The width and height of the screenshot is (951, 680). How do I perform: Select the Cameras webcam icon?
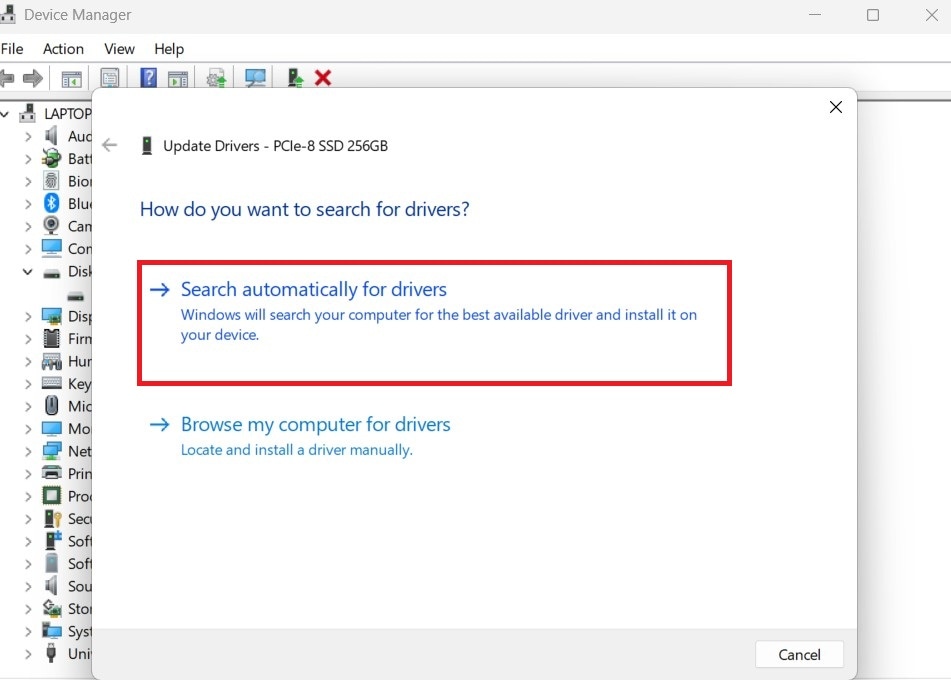pyautogui.click(x=52, y=226)
